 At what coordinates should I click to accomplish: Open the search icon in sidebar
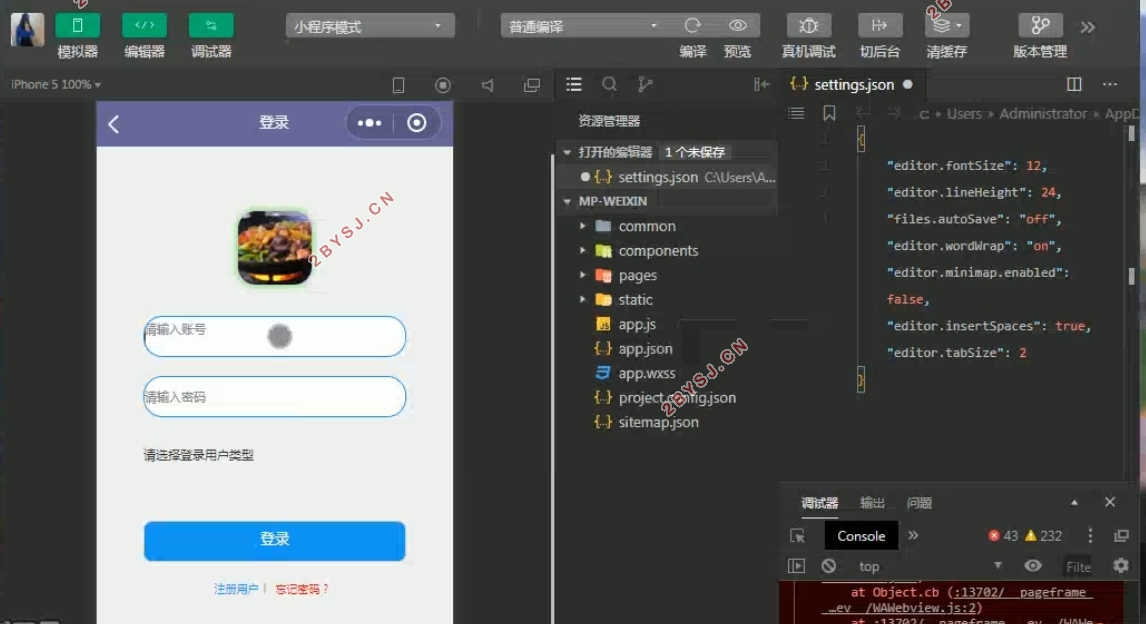coord(609,85)
